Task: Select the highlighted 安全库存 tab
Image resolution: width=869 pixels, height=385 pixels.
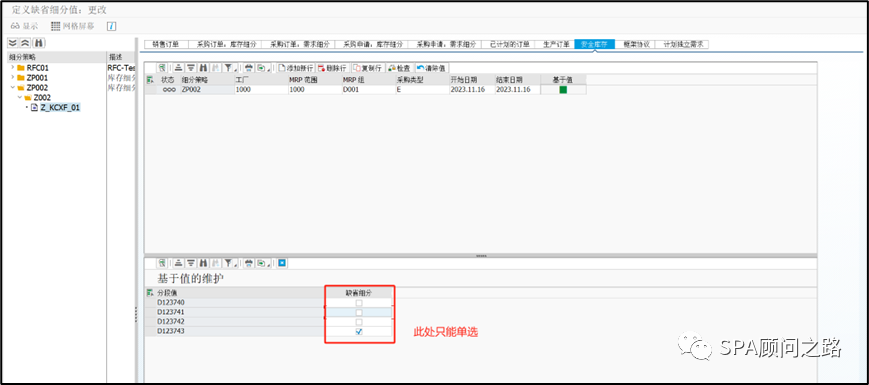Action: coord(595,44)
